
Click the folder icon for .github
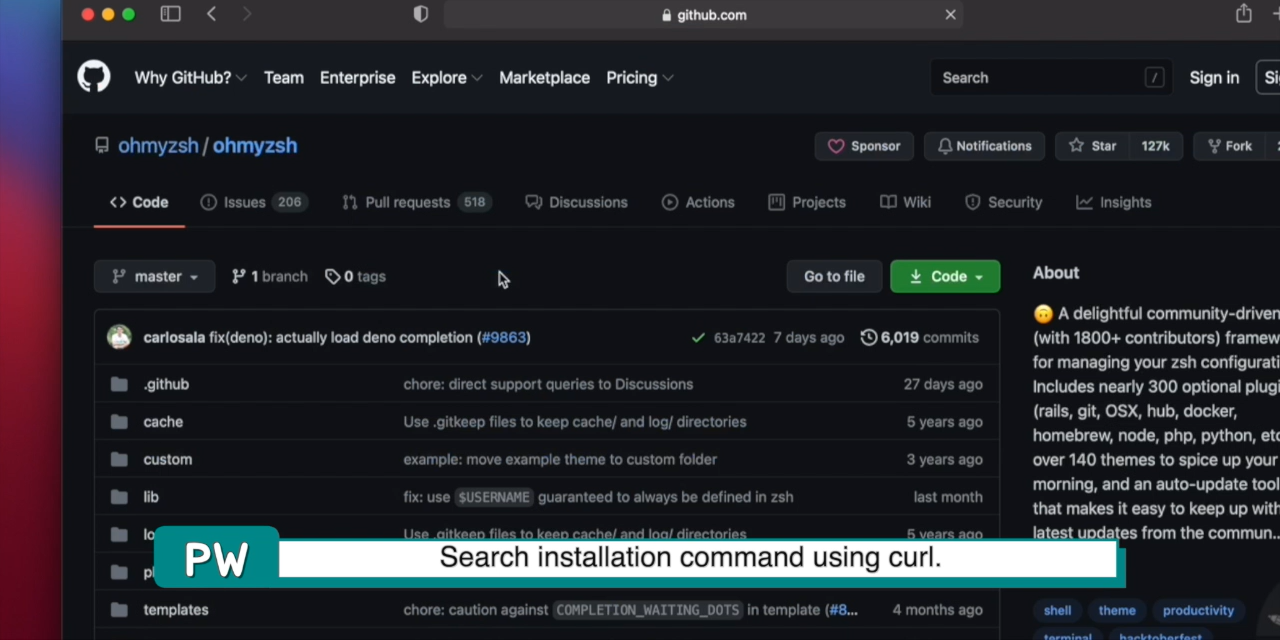(119, 384)
